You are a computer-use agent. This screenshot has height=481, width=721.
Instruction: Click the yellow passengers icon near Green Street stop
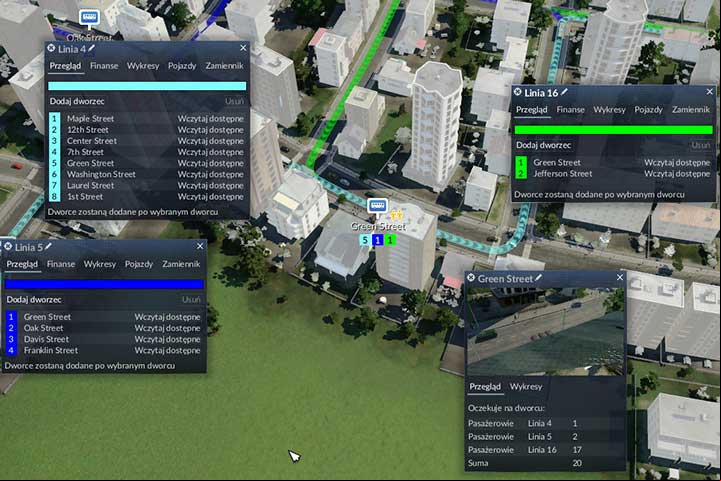[397, 215]
